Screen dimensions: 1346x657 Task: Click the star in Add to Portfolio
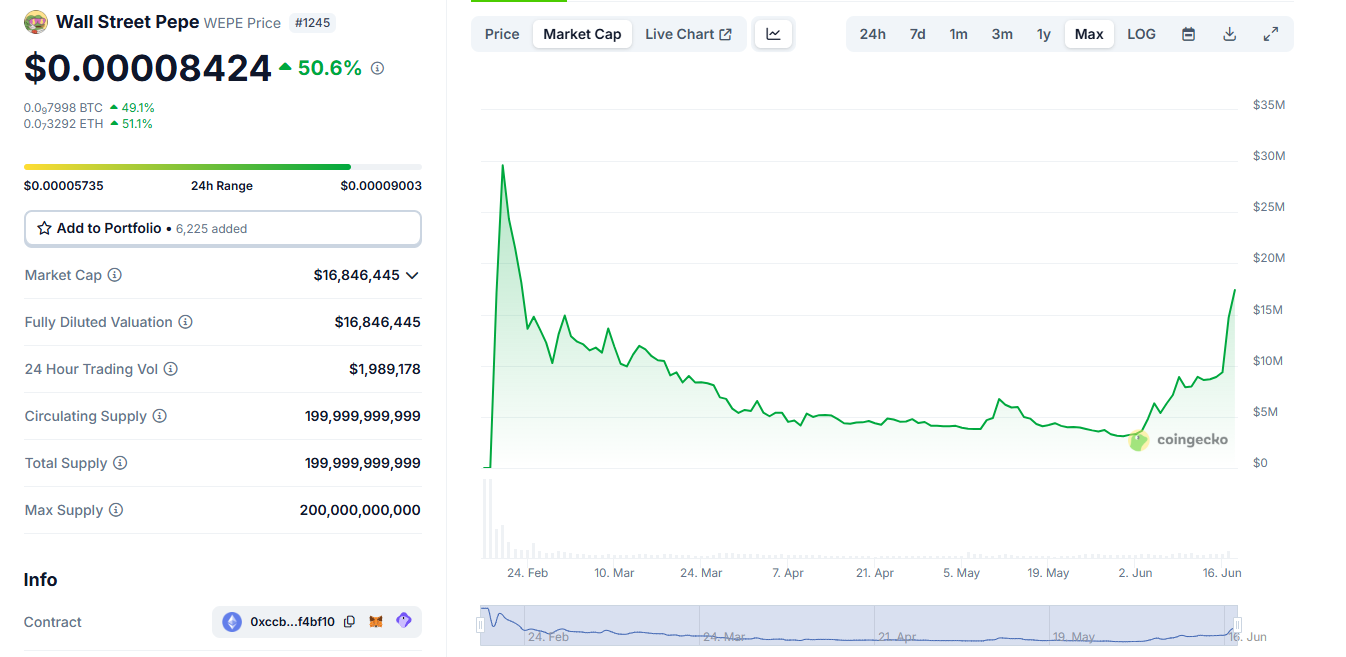(x=43, y=228)
